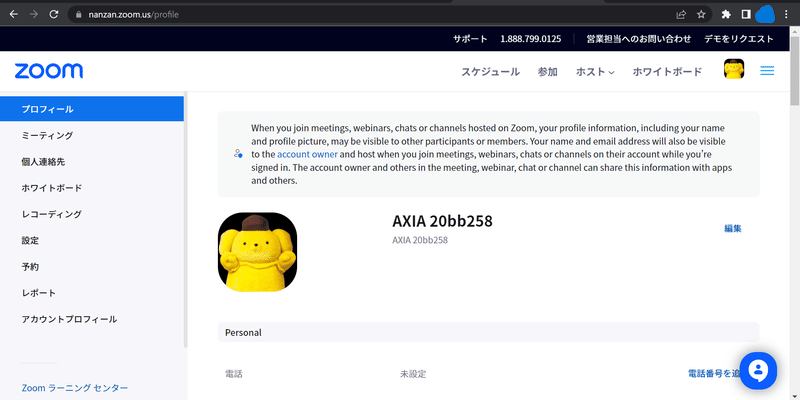Click サポート in the top bar
Image resolution: width=800 pixels, height=400 pixels.
click(x=470, y=39)
